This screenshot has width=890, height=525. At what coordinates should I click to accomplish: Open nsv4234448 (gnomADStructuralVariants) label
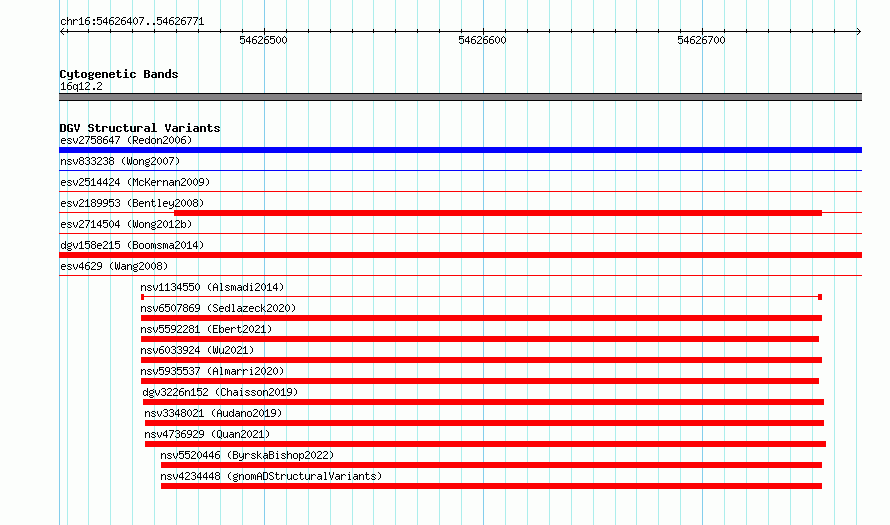271,476
